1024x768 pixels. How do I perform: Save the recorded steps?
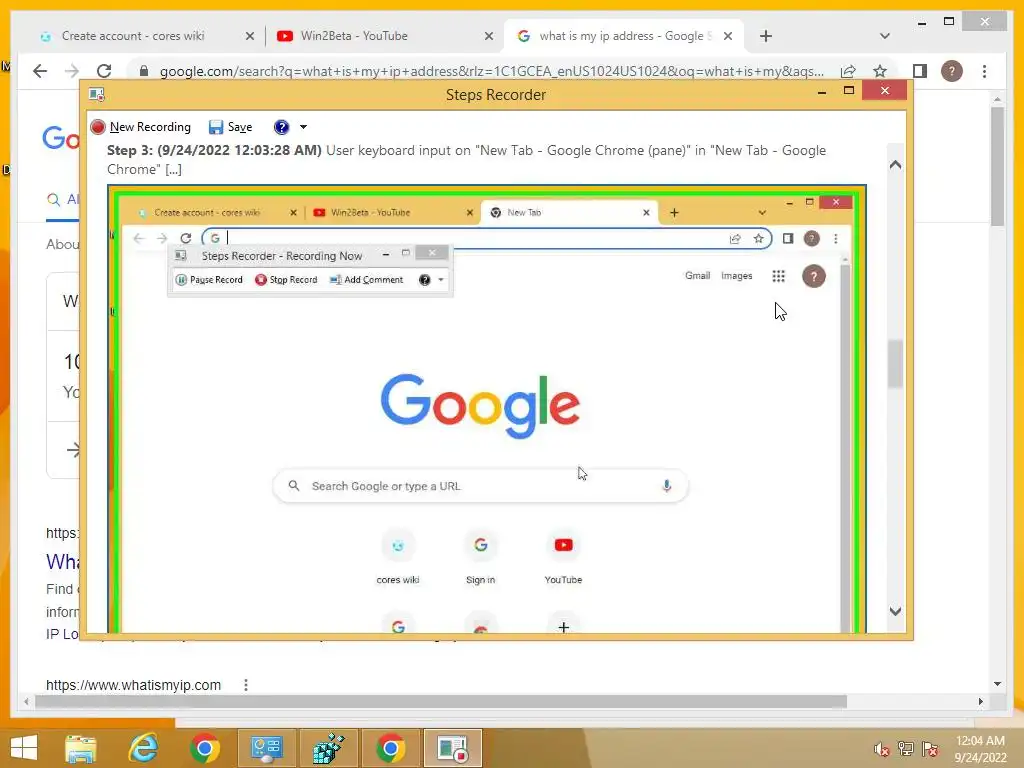click(x=231, y=127)
